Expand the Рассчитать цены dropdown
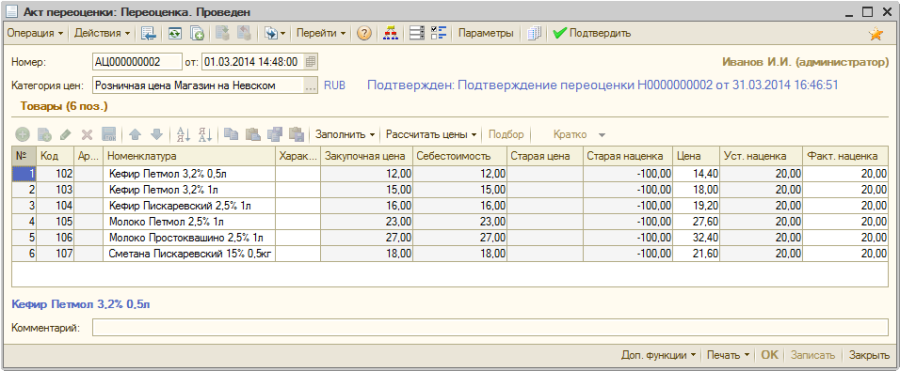The width and height of the screenshot is (900, 371). [432, 134]
